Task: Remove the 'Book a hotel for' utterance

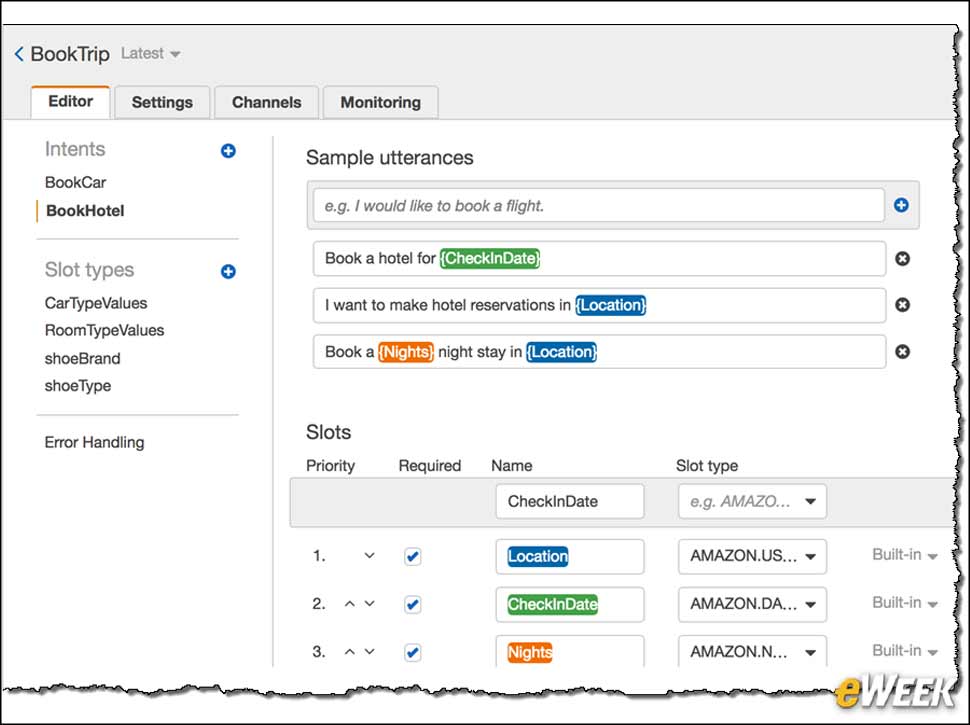Action: pos(903,259)
